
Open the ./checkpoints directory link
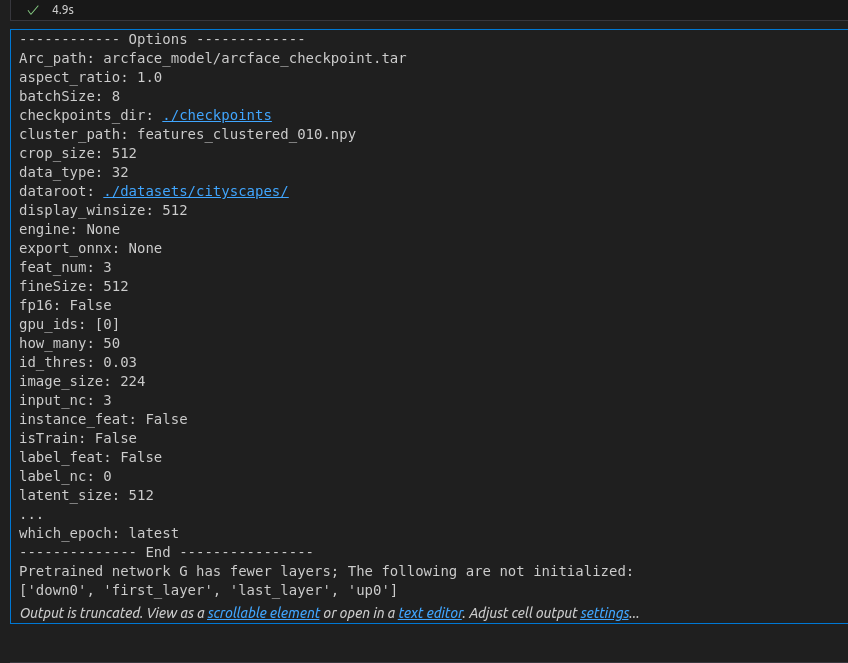(x=216, y=115)
